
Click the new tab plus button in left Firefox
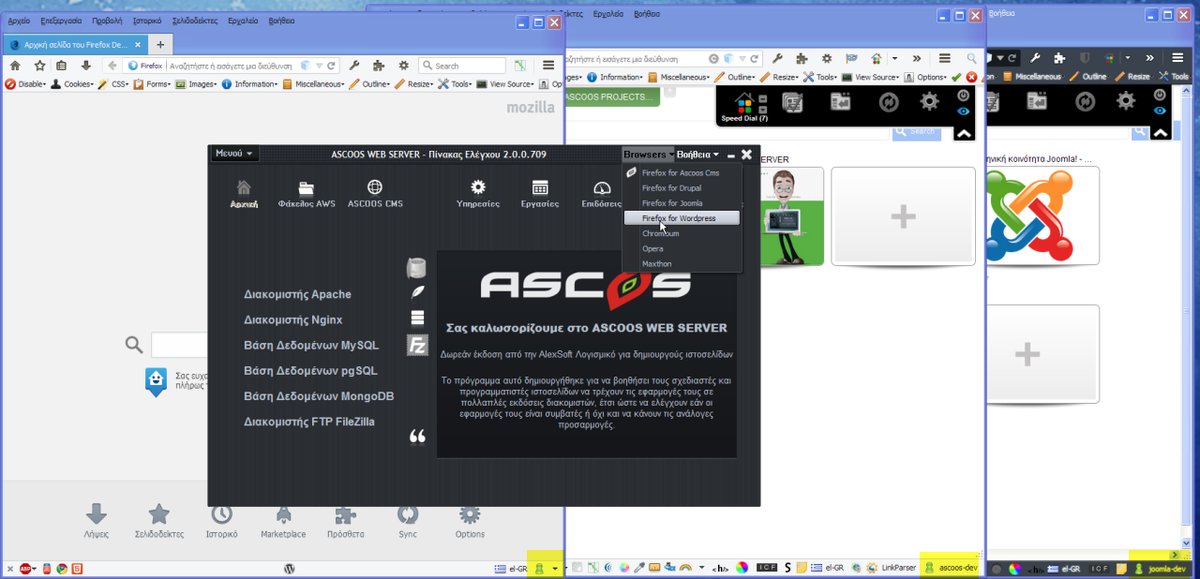pyautogui.click(x=160, y=45)
